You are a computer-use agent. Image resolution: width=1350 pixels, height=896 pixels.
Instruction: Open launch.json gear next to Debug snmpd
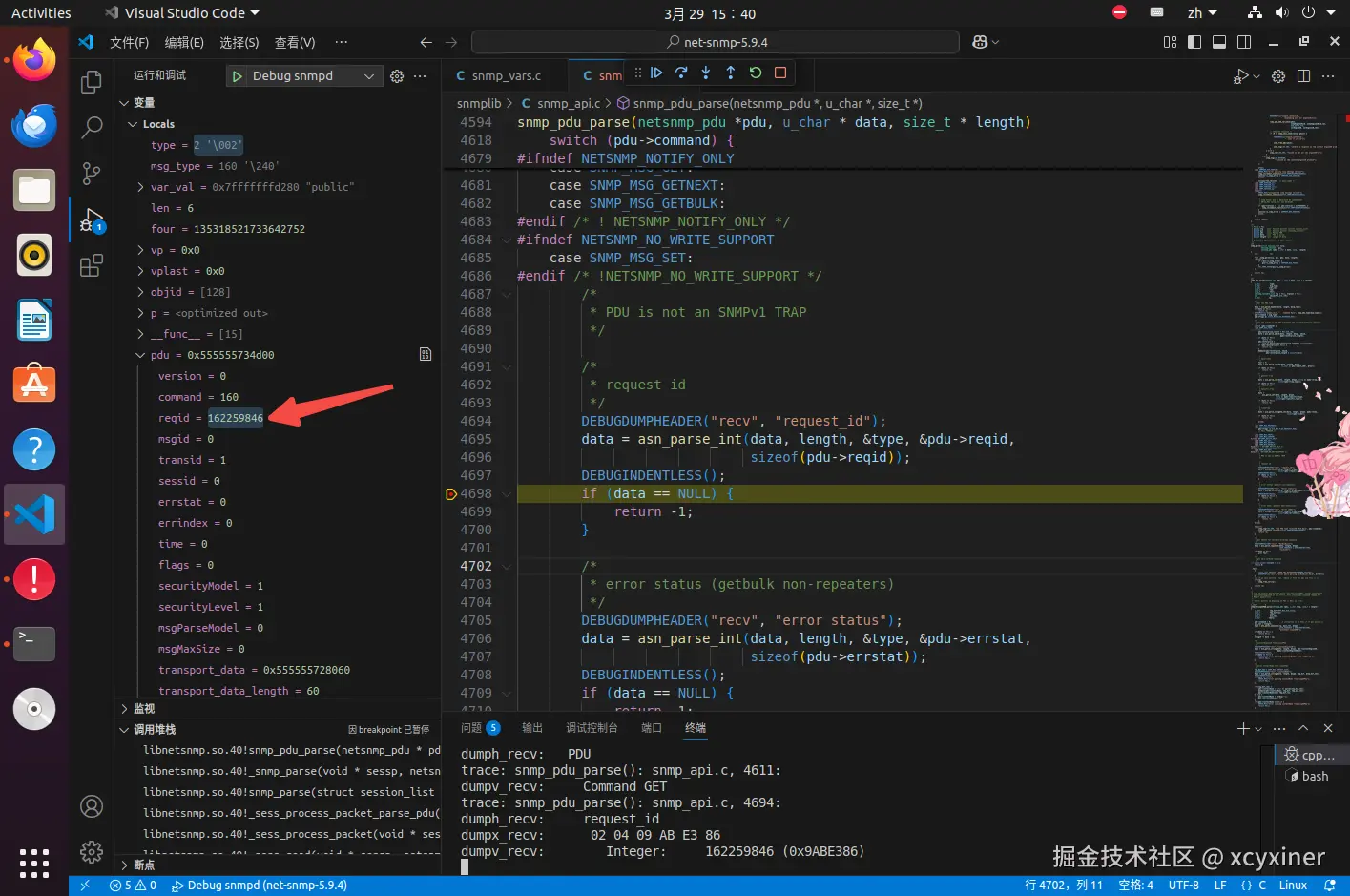[x=397, y=76]
